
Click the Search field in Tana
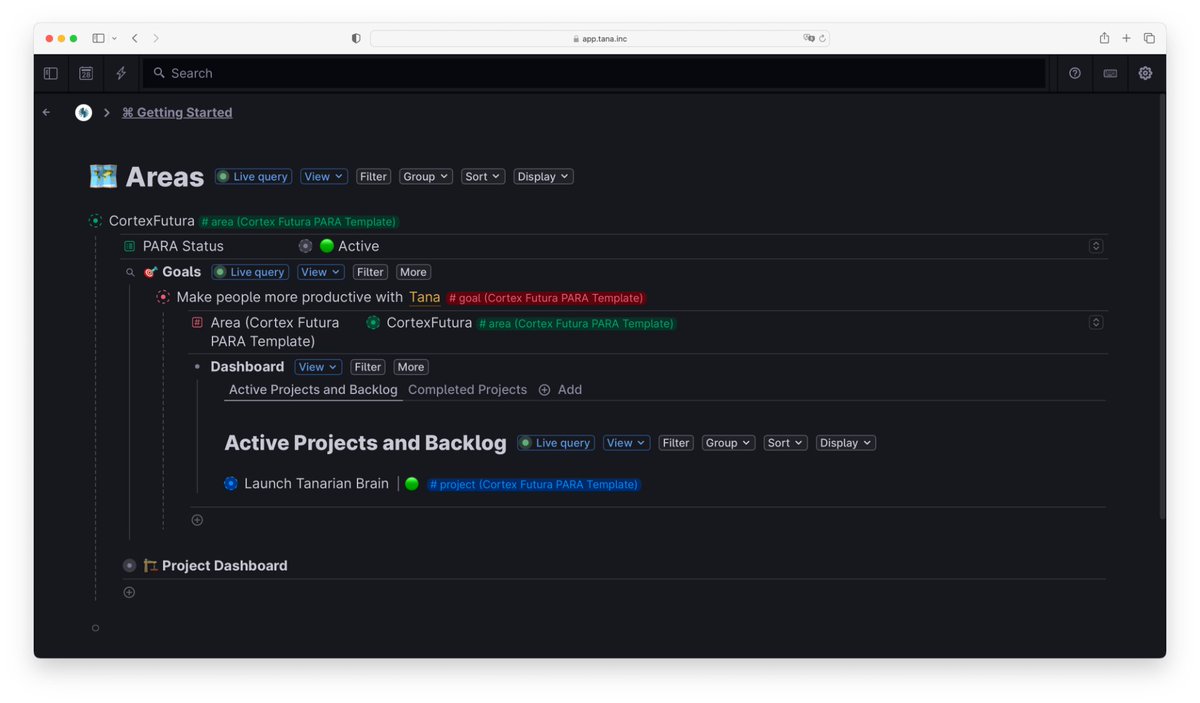click(x=594, y=73)
